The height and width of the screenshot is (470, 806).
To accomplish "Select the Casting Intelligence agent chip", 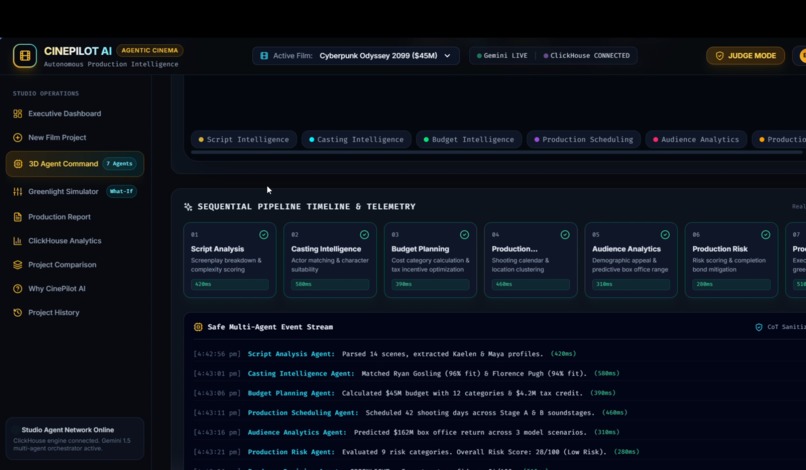I will coord(356,139).
